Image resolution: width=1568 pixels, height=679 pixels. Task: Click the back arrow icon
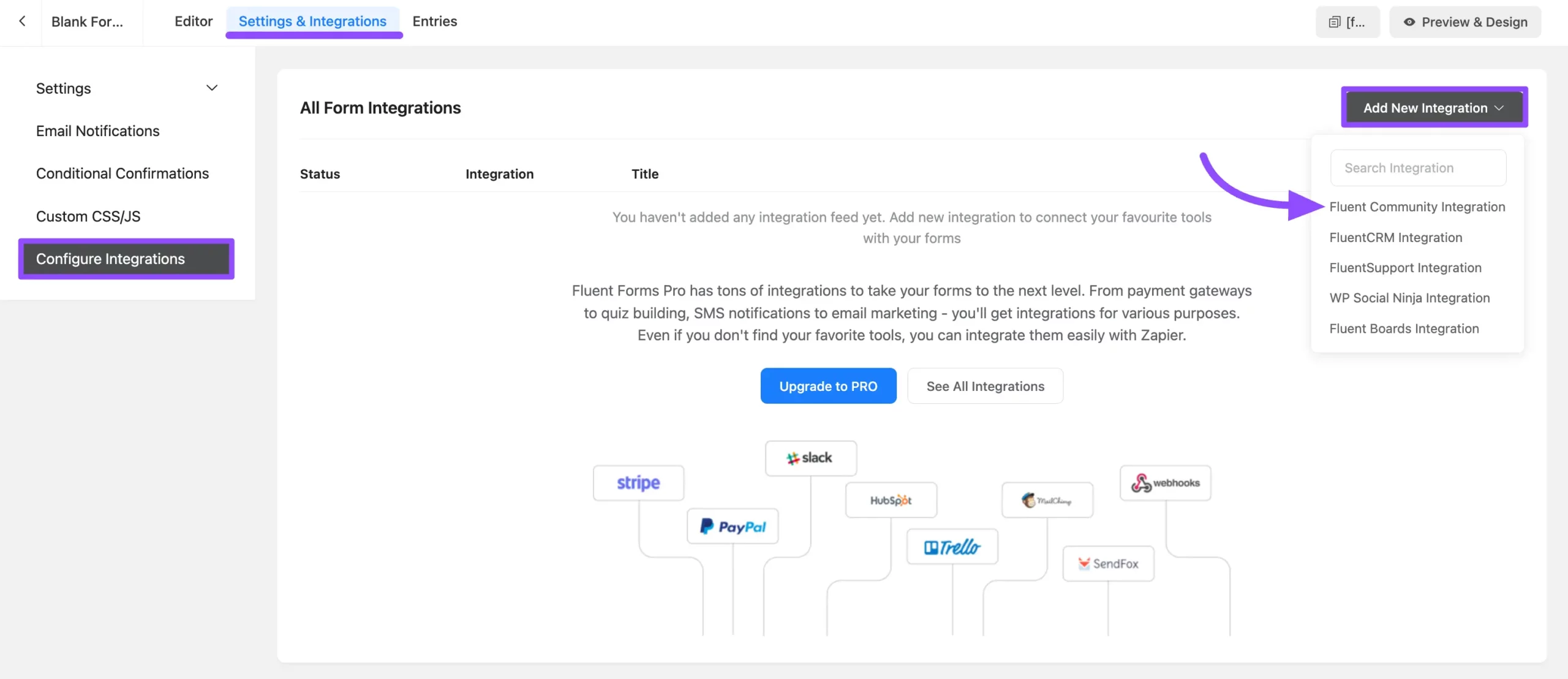point(22,21)
